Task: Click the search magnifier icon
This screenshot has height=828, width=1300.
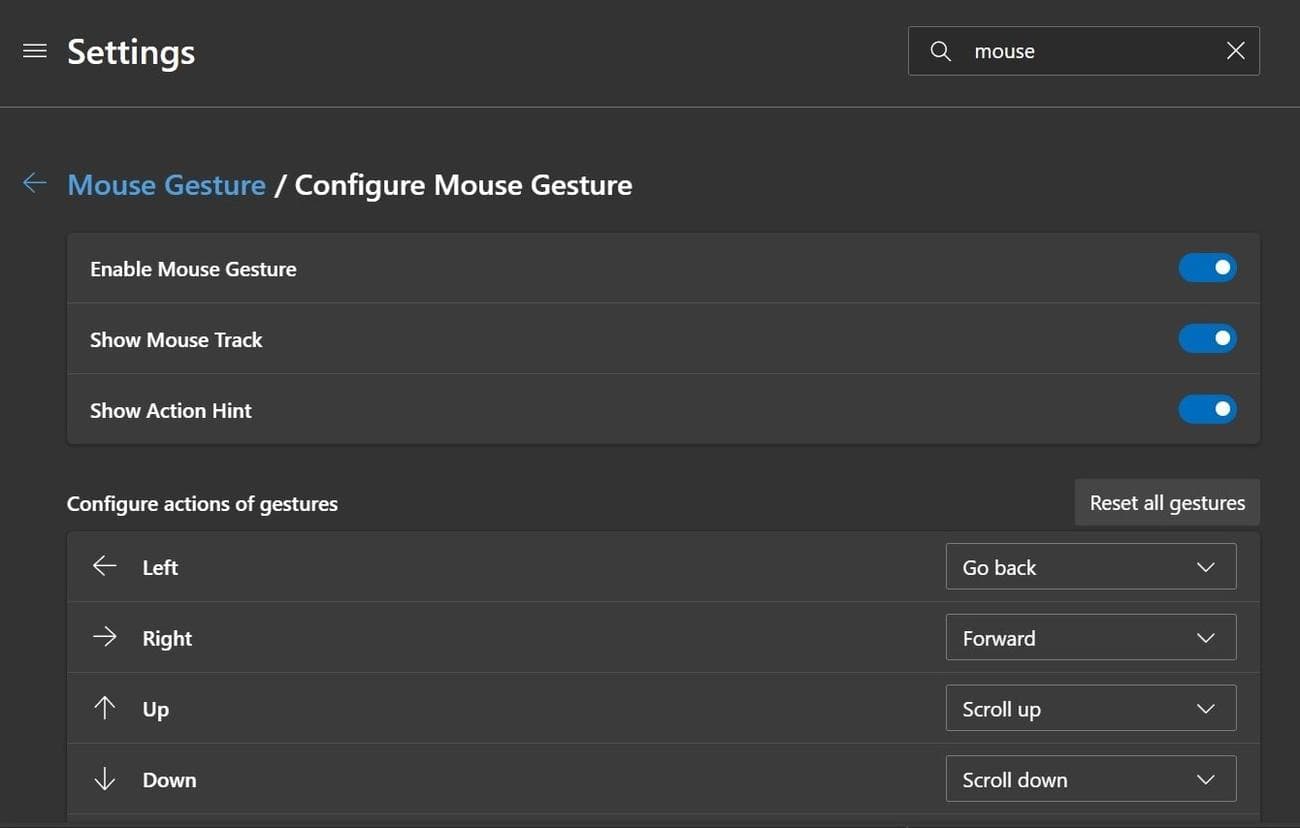Action: [940, 51]
